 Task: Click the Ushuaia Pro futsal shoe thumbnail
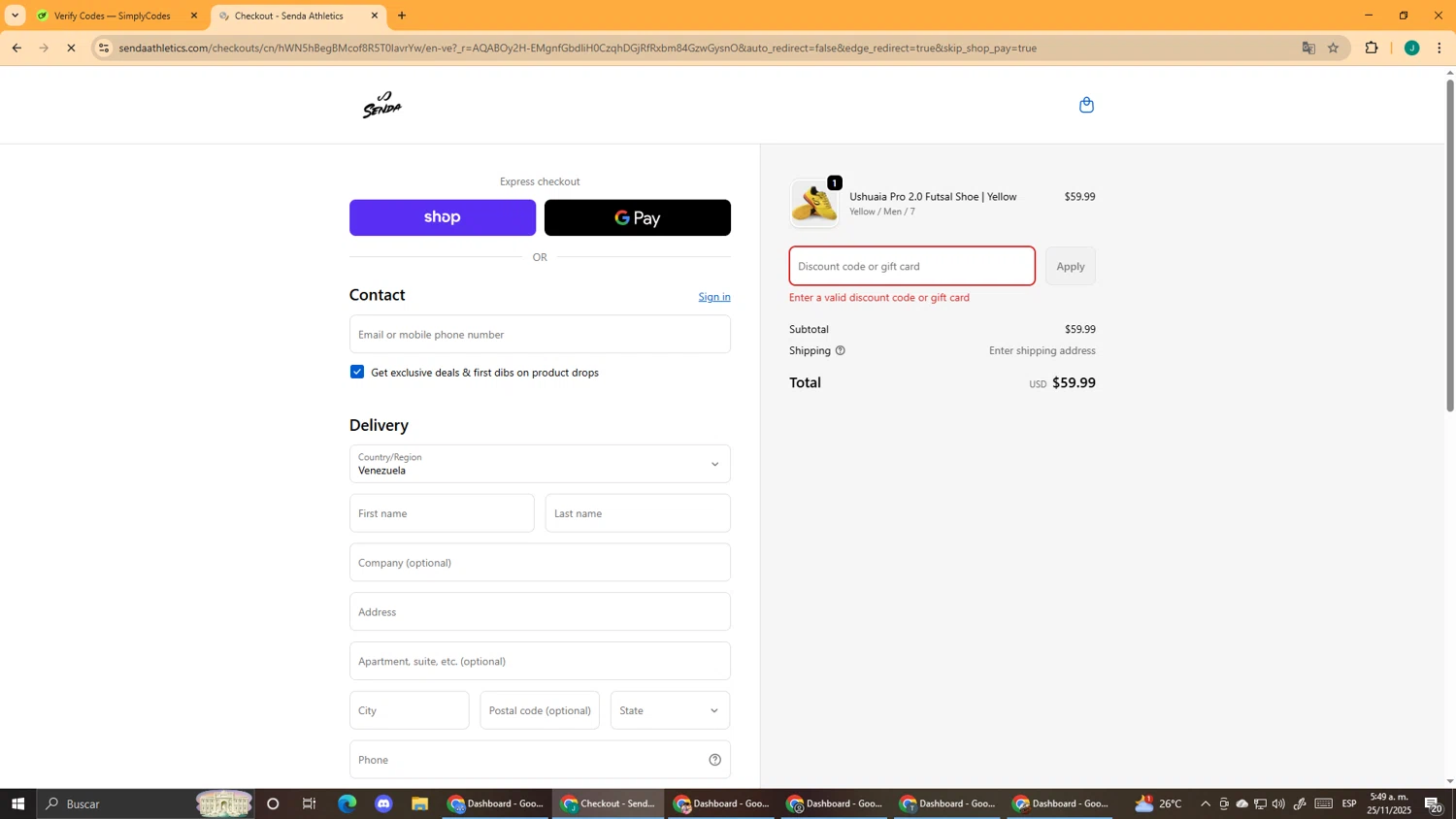coord(814,204)
